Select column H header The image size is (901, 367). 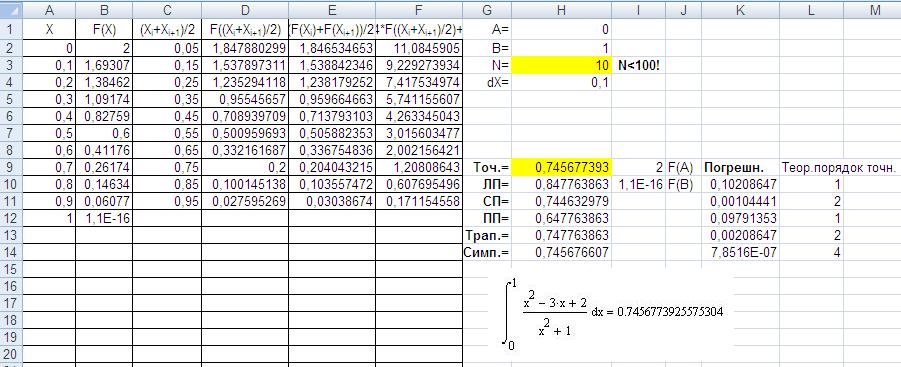pos(561,10)
